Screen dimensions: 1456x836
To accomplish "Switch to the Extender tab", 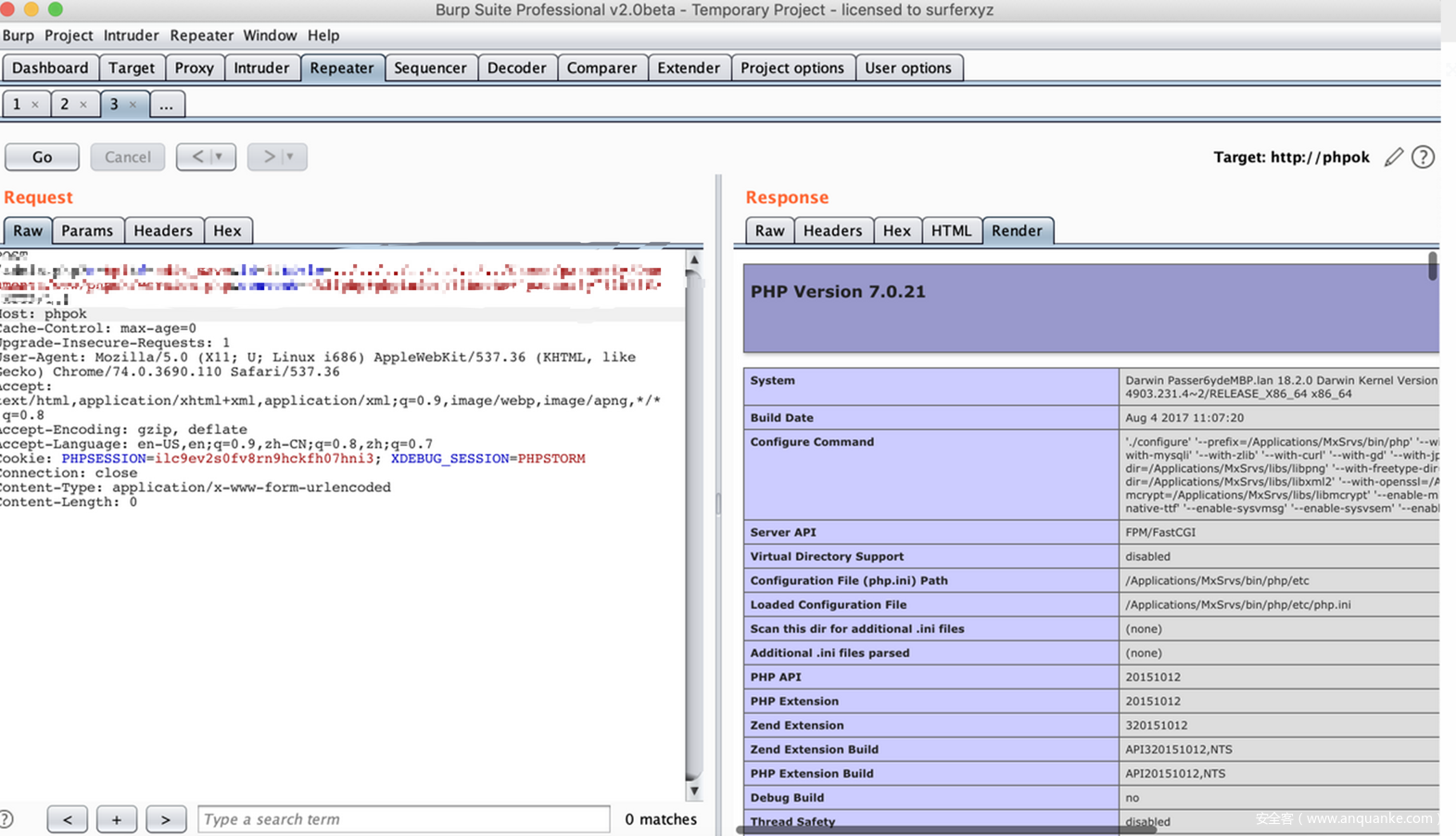I will coord(689,68).
